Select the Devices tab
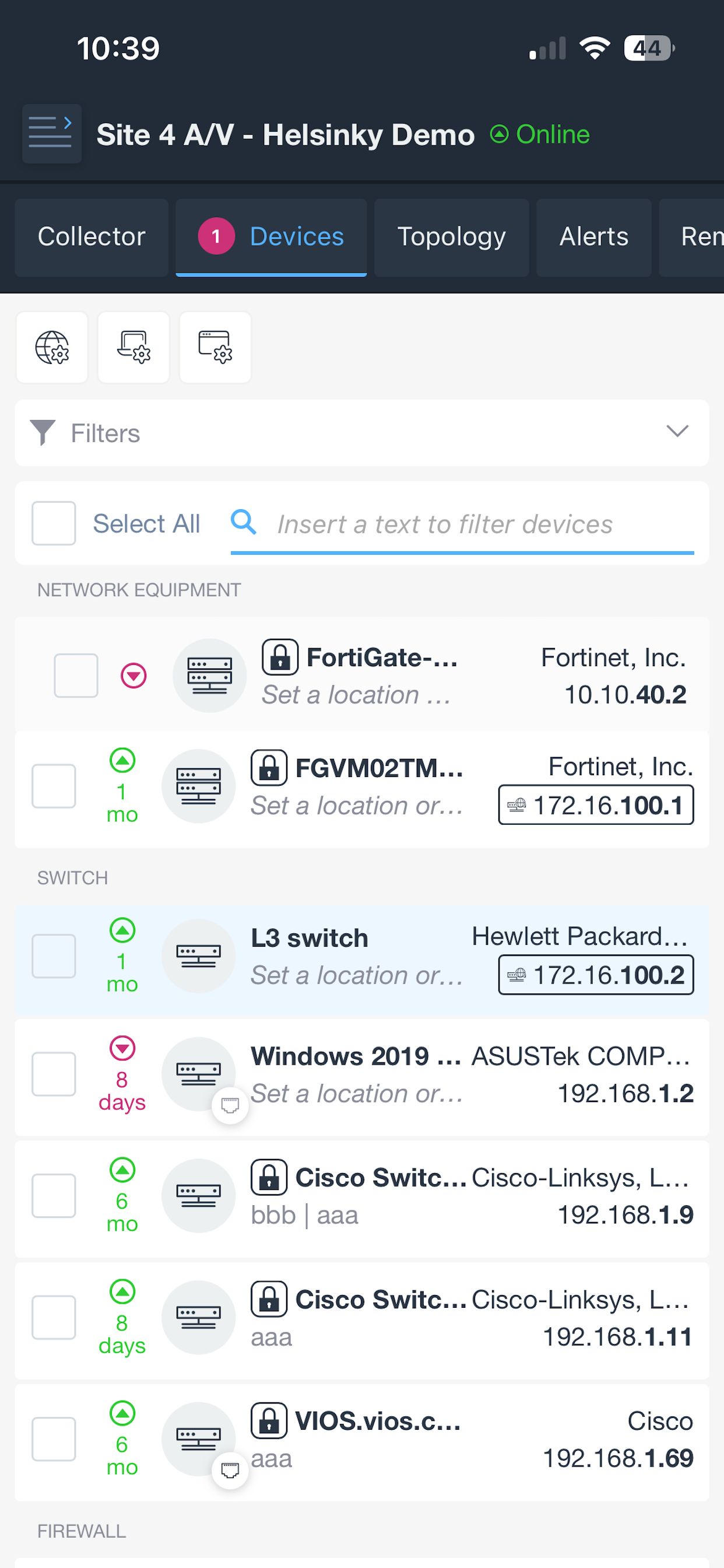The height and width of the screenshot is (1568, 724). [271, 237]
